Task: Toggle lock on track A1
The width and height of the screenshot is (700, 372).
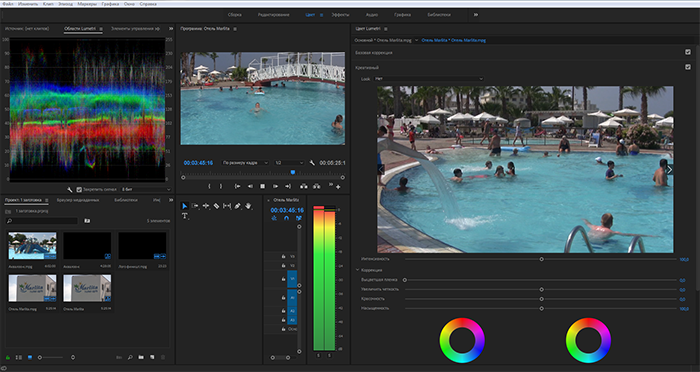Action: pyautogui.click(x=283, y=297)
